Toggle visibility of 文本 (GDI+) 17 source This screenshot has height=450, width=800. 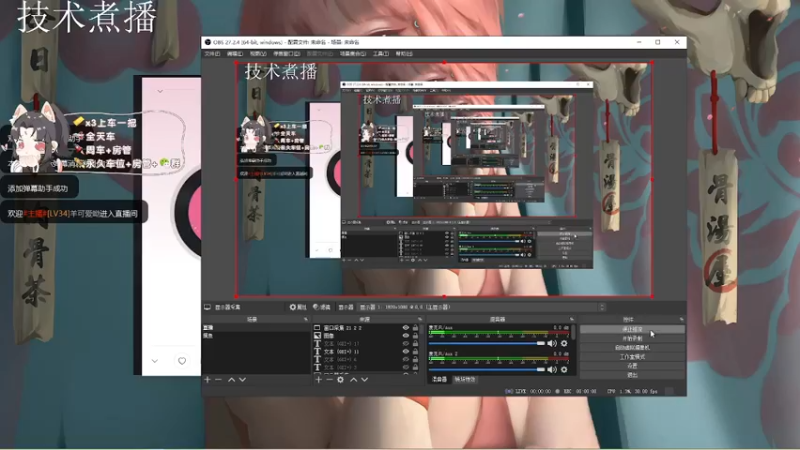pos(406,344)
